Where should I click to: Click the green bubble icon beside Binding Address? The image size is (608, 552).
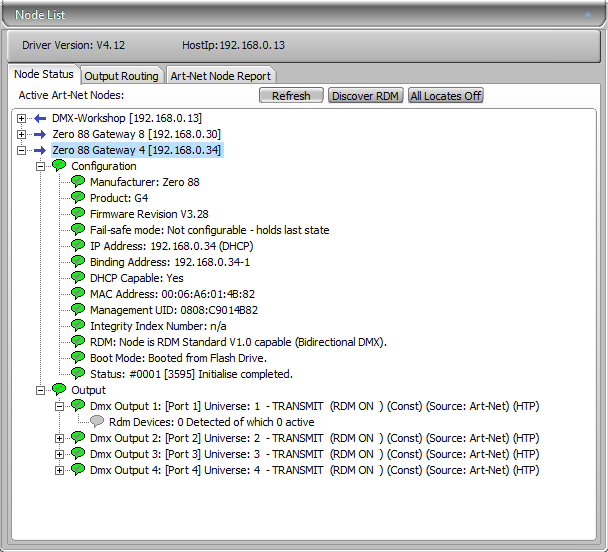click(x=78, y=261)
